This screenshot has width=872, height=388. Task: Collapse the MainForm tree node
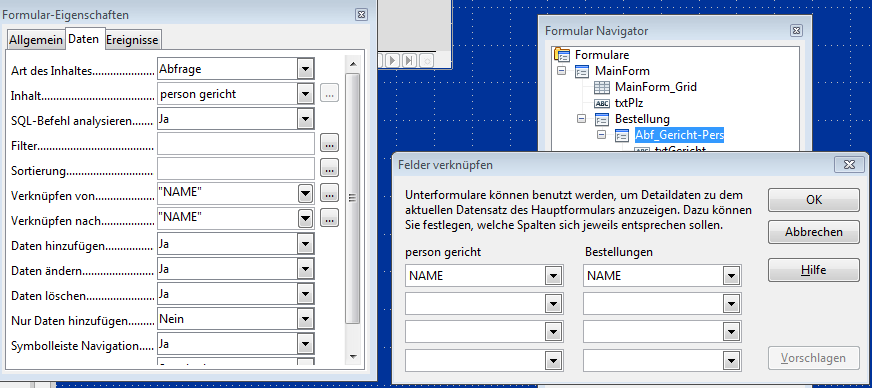(562, 71)
